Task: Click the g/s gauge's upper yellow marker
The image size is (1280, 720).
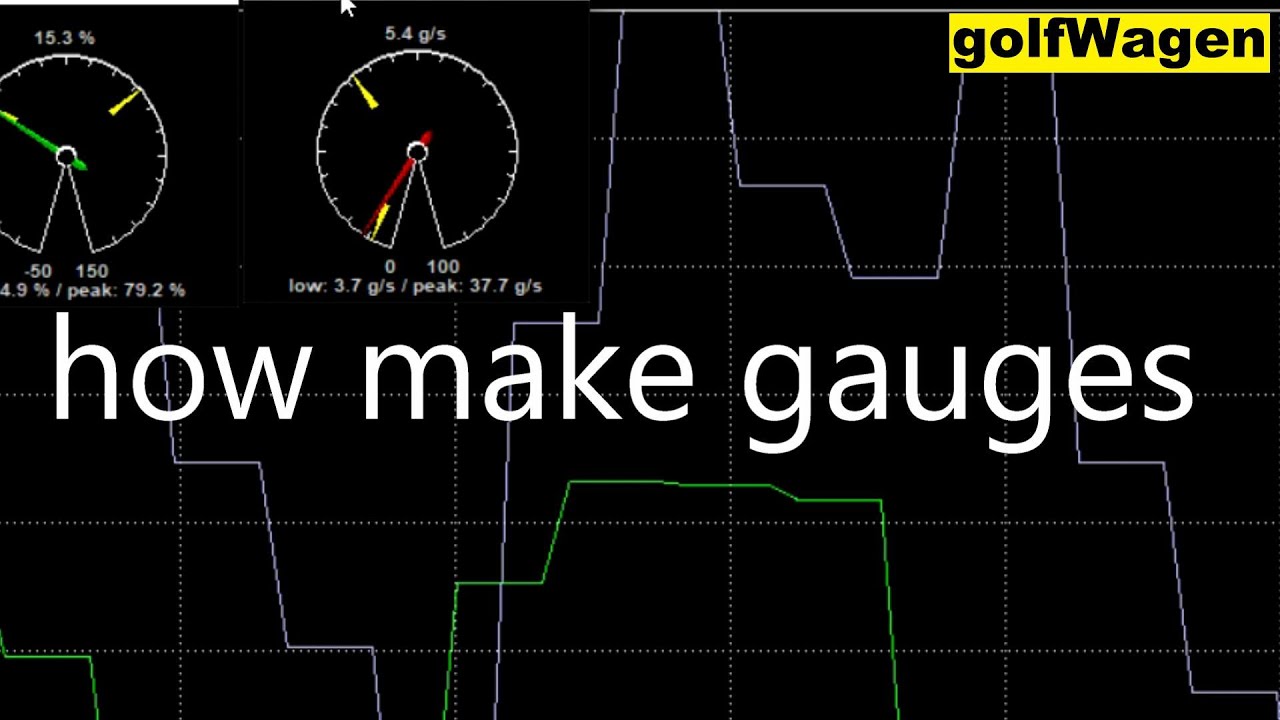Action: click(365, 92)
